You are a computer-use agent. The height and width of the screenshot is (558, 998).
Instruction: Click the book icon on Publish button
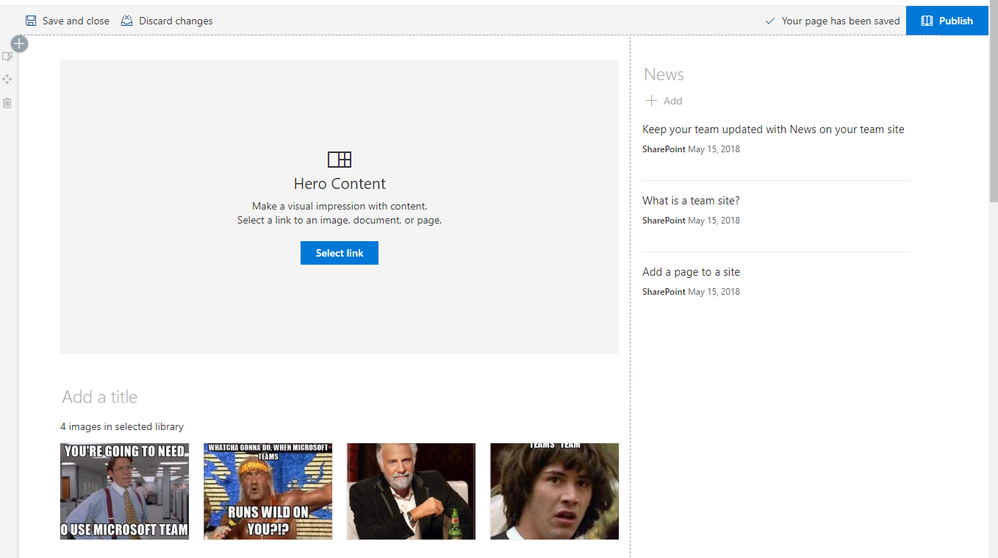pyautogui.click(x=927, y=21)
